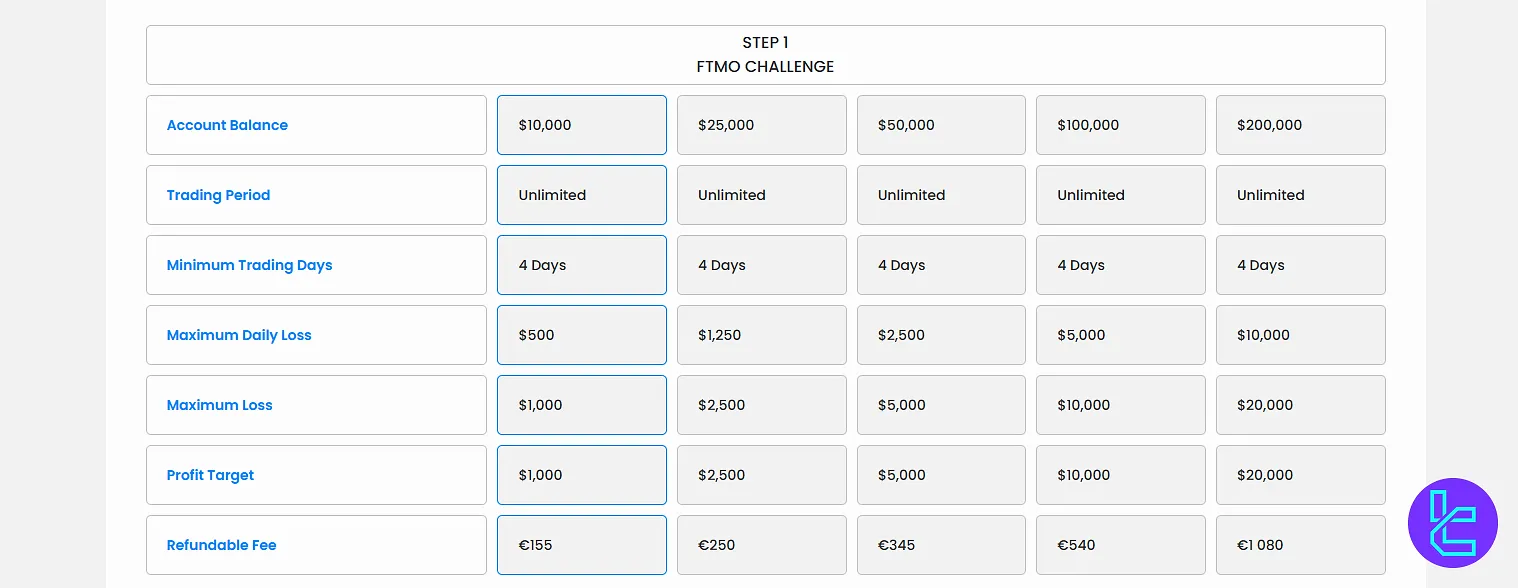Choose the $25,000 account balance option

click(761, 125)
